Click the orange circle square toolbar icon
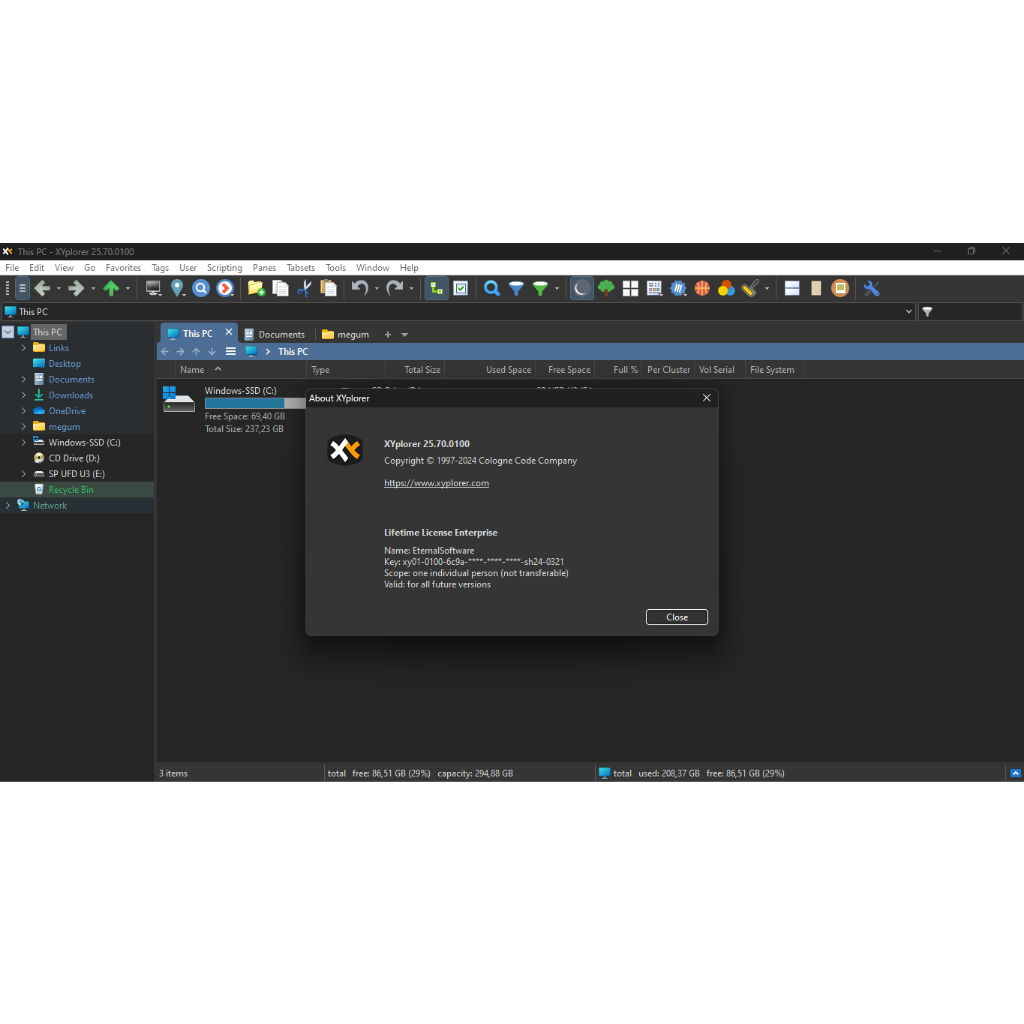 (x=840, y=289)
